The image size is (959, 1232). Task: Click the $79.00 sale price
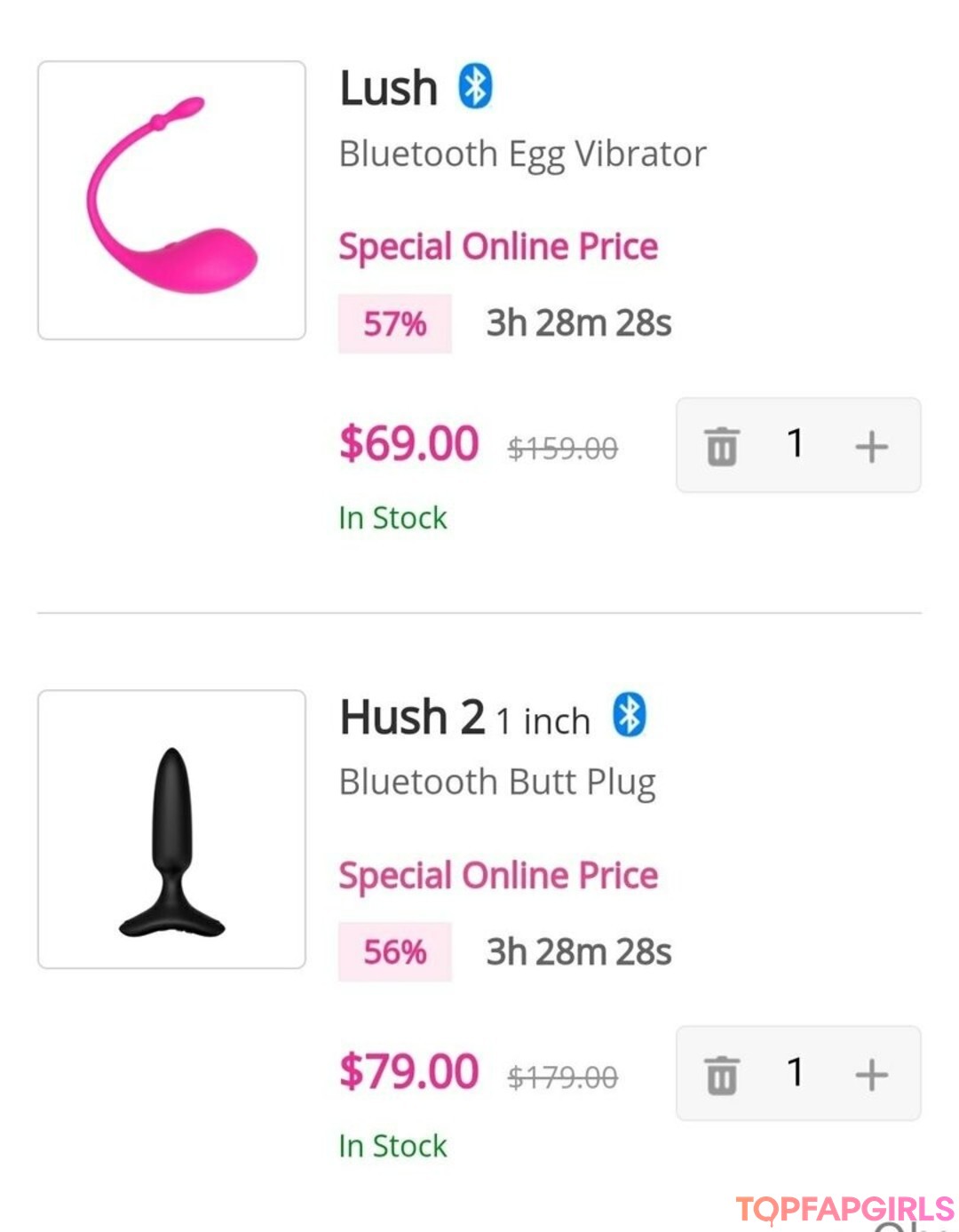[409, 1071]
